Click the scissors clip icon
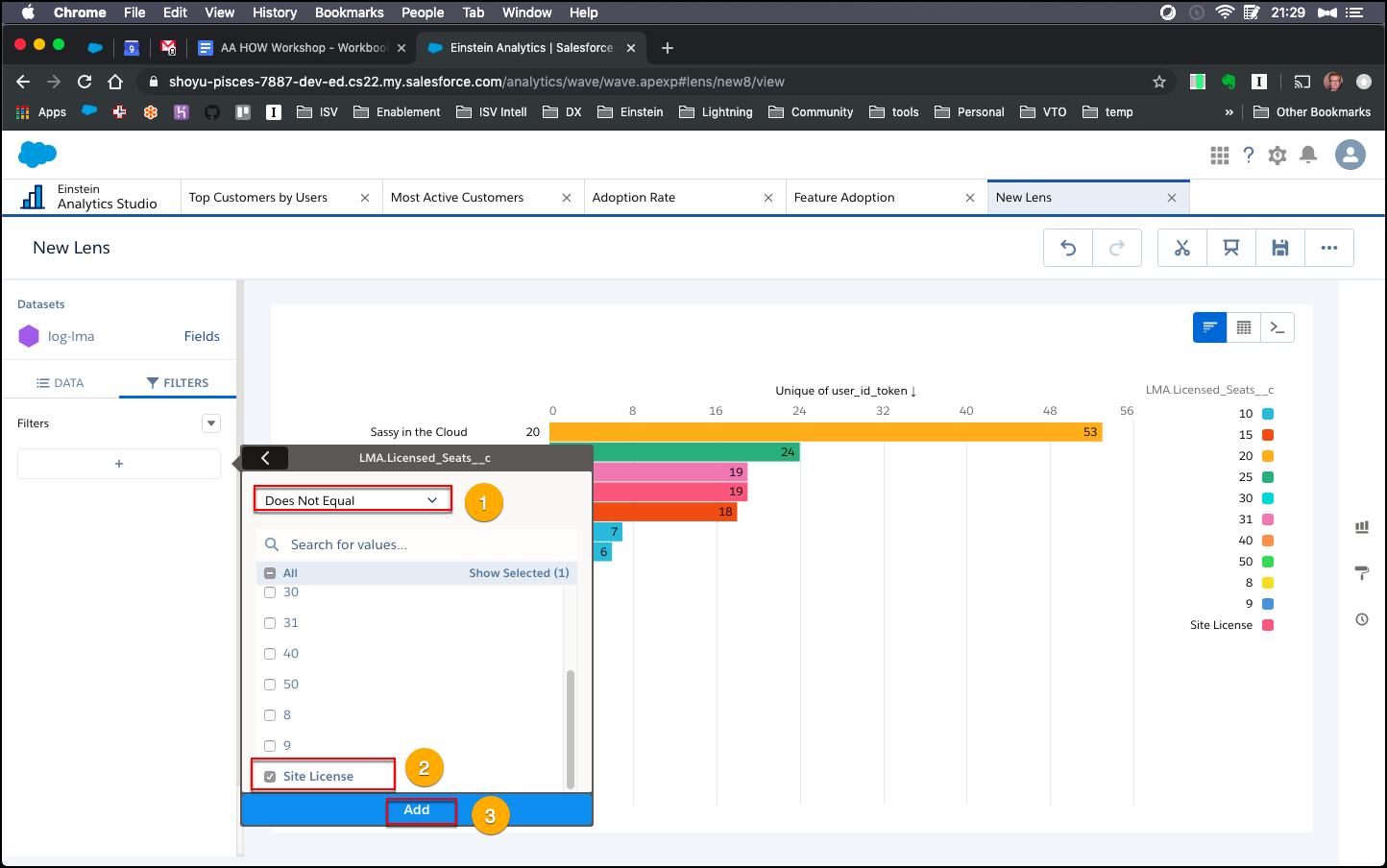The width and height of the screenshot is (1387, 868). (1182, 248)
